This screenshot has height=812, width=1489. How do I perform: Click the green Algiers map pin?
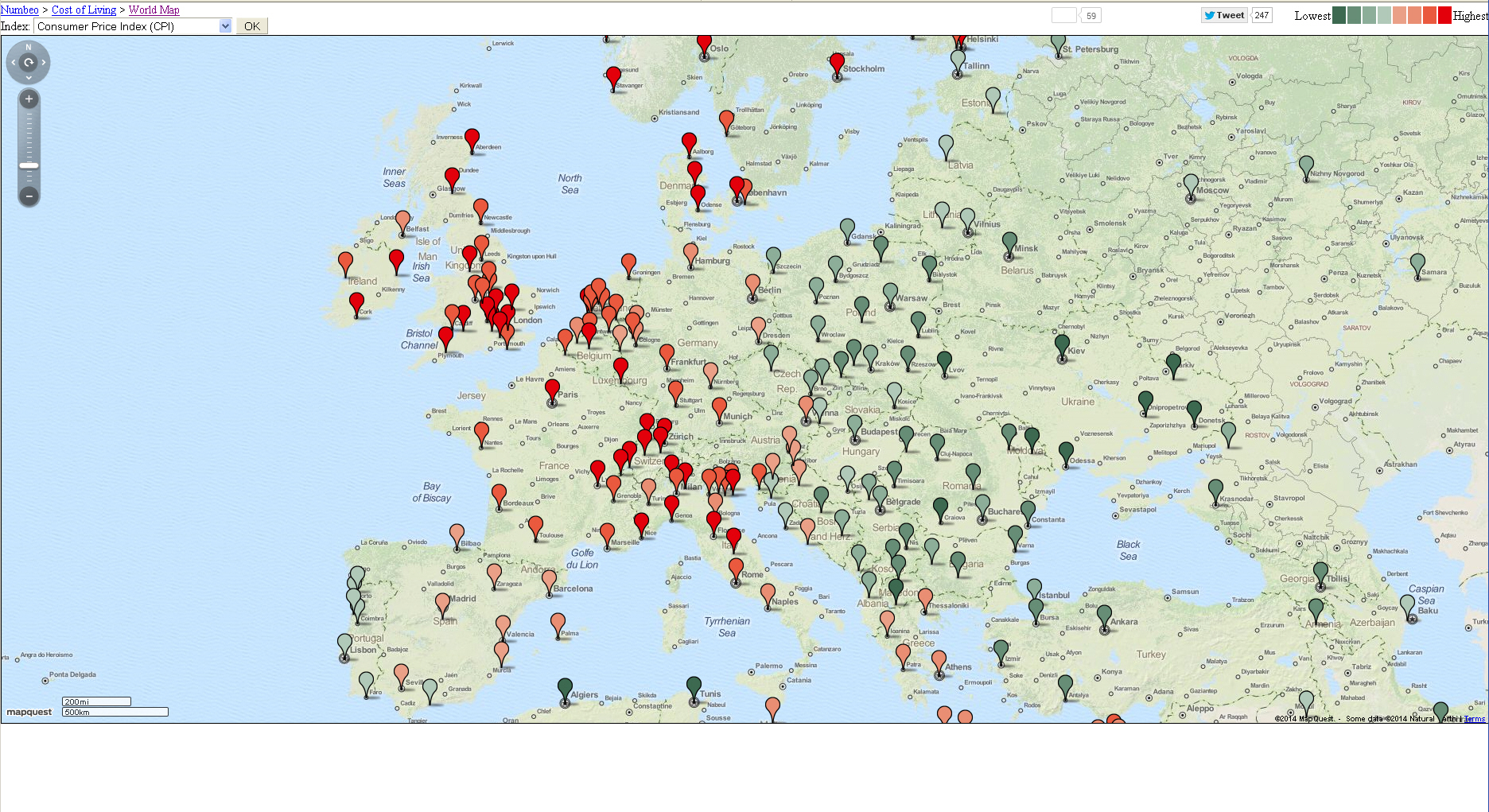[x=565, y=690]
